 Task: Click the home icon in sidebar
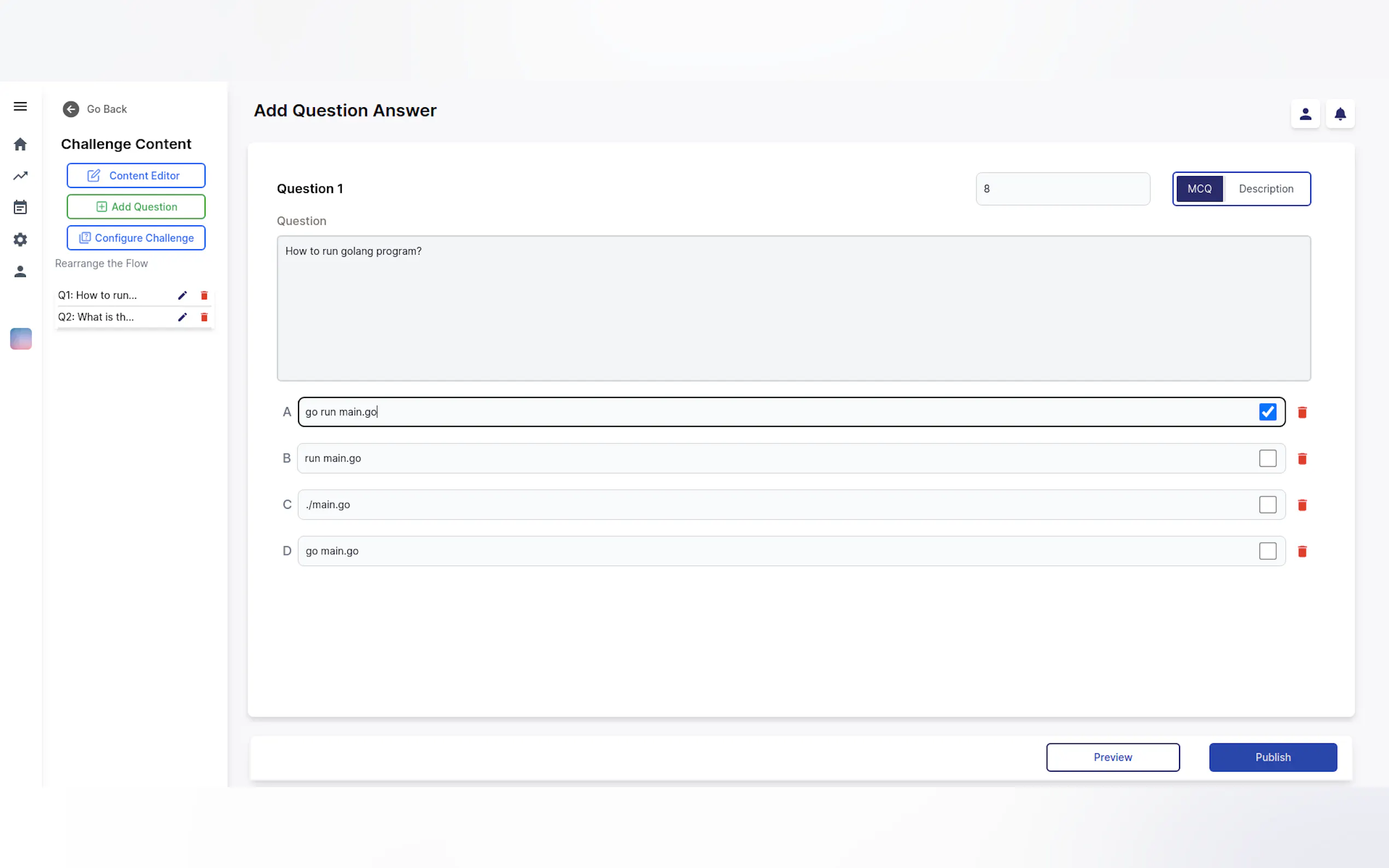pos(20,144)
